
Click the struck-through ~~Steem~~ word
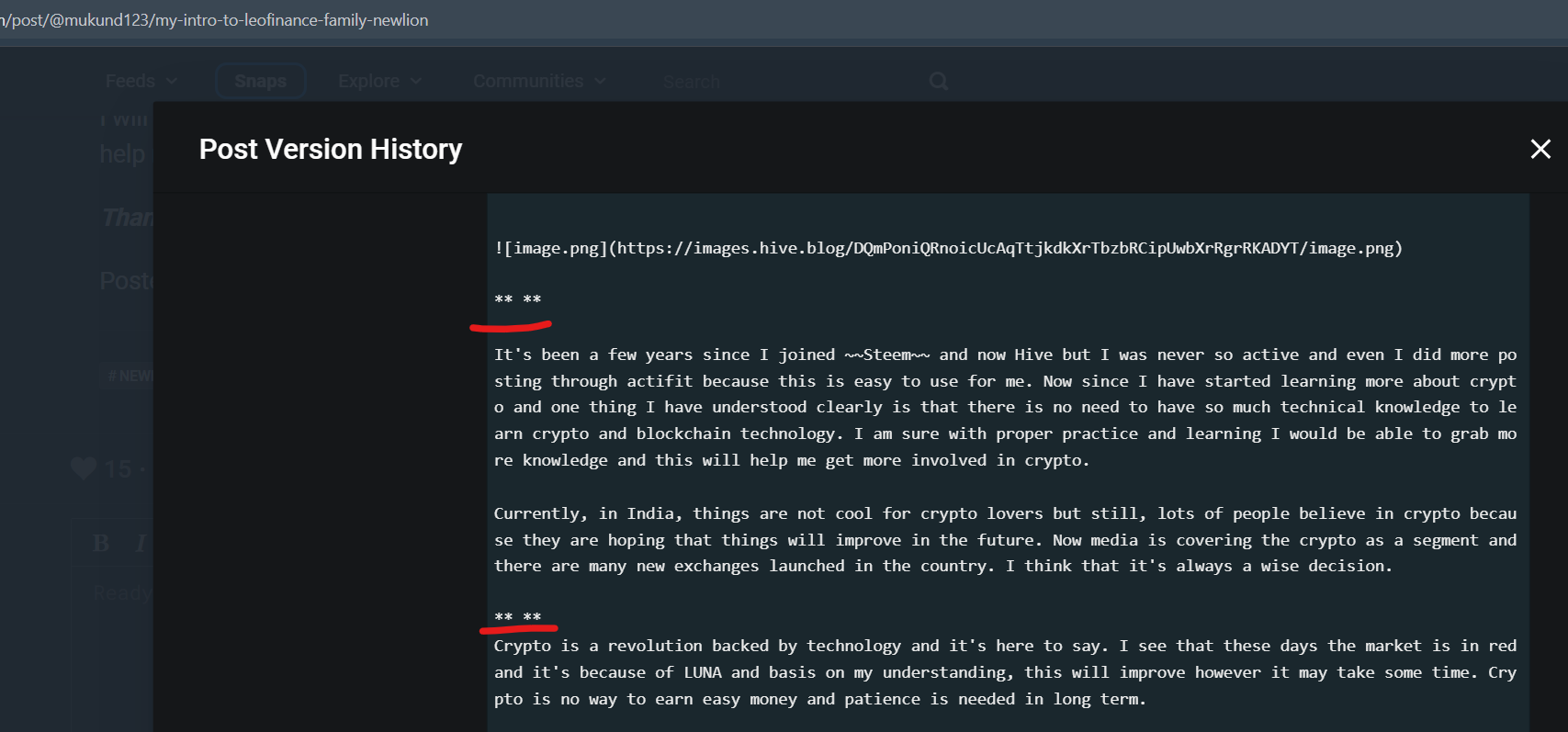click(x=887, y=355)
